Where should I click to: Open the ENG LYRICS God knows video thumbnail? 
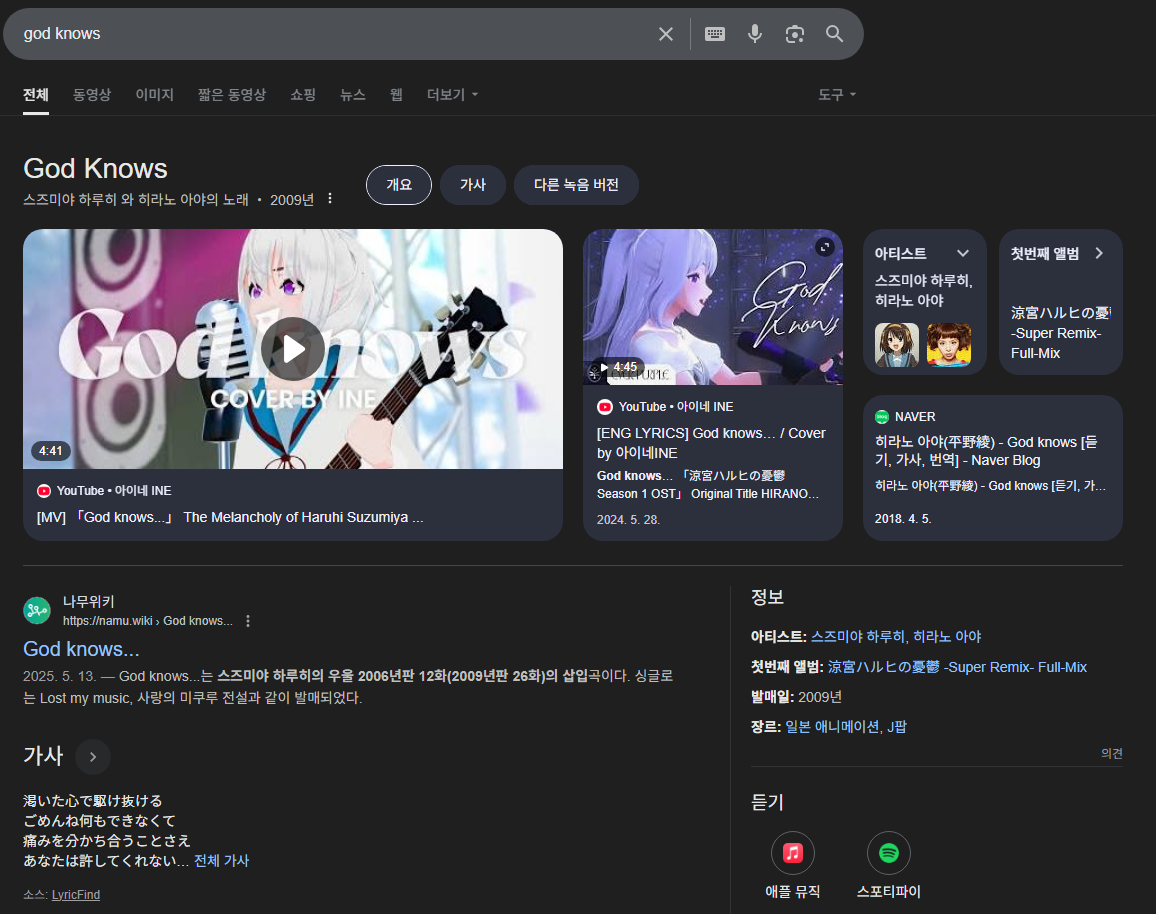[713, 307]
